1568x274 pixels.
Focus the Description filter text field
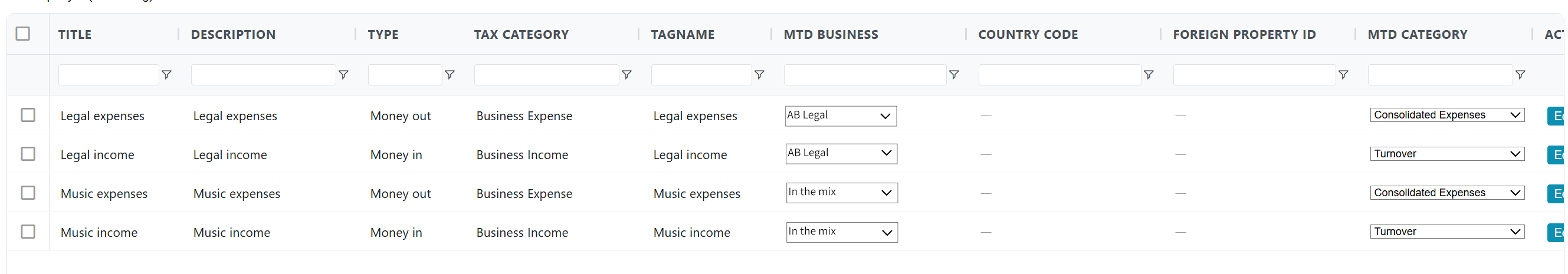[x=263, y=75]
